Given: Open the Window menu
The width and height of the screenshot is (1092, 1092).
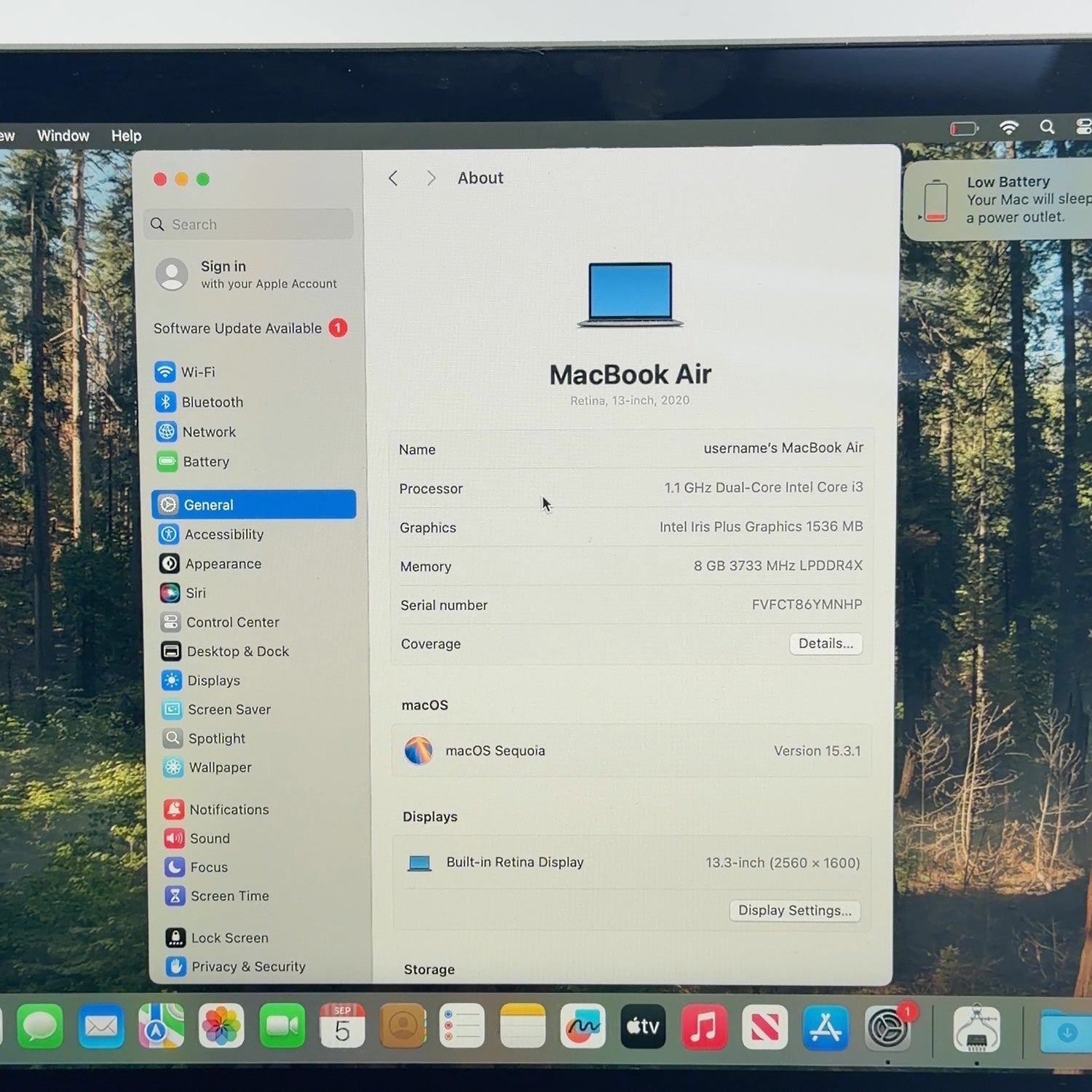Looking at the screenshot, I should tap(63, 135).
